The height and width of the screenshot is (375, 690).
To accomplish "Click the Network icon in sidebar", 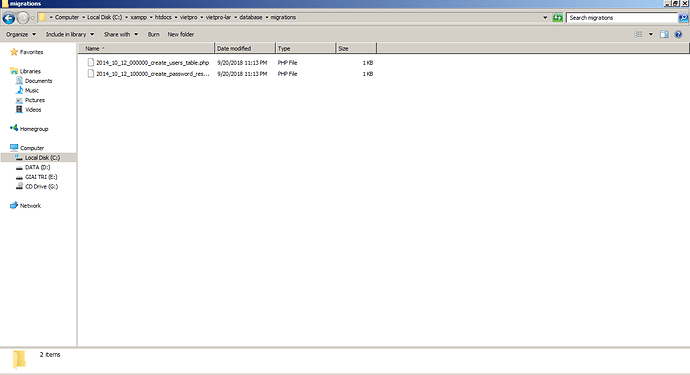I will [14, 205].
